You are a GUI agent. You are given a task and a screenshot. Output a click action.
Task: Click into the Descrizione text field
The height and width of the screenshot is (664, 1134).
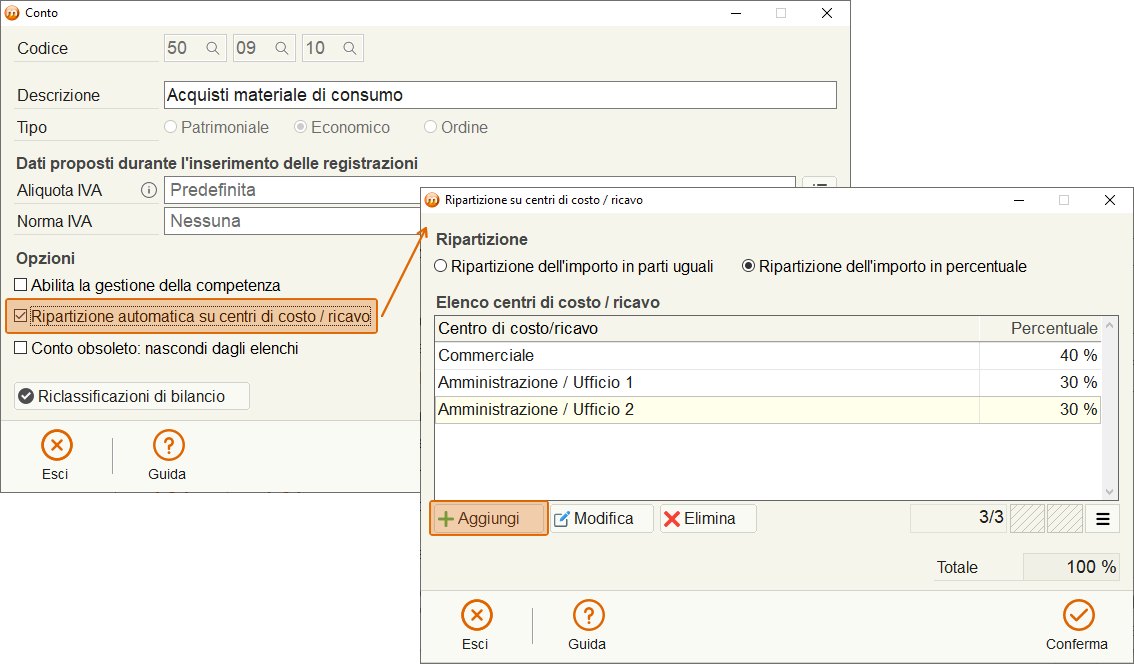pos(500,95)
